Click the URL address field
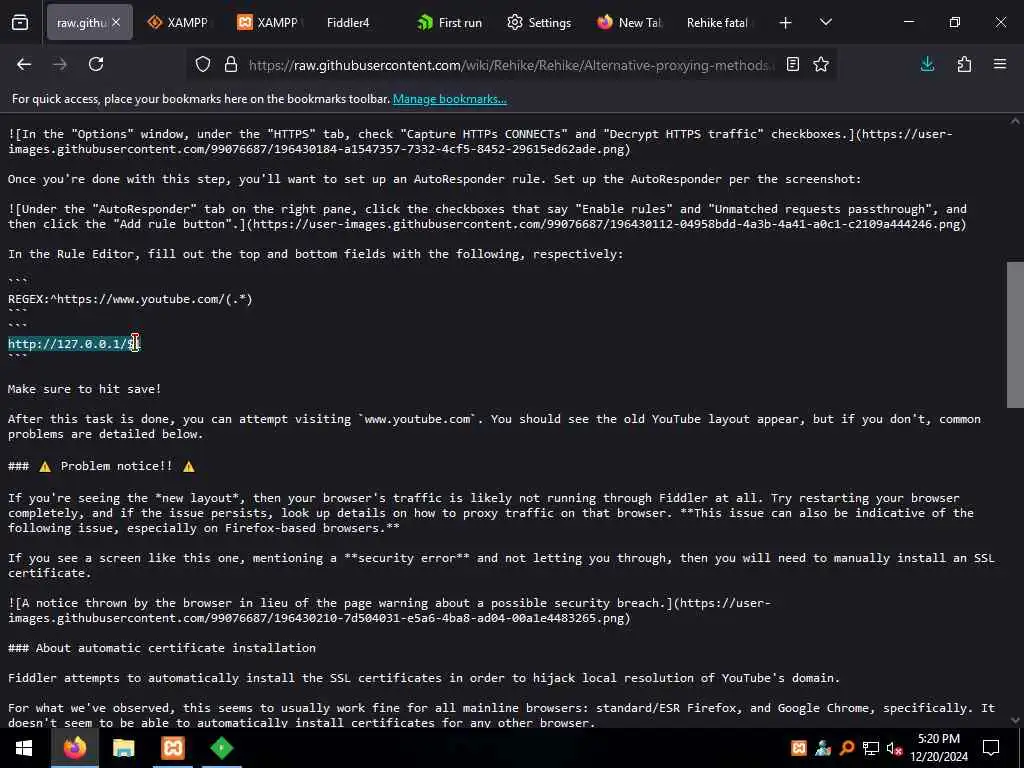Viewport: 1024px width, 768px height. tap(511, 65)
